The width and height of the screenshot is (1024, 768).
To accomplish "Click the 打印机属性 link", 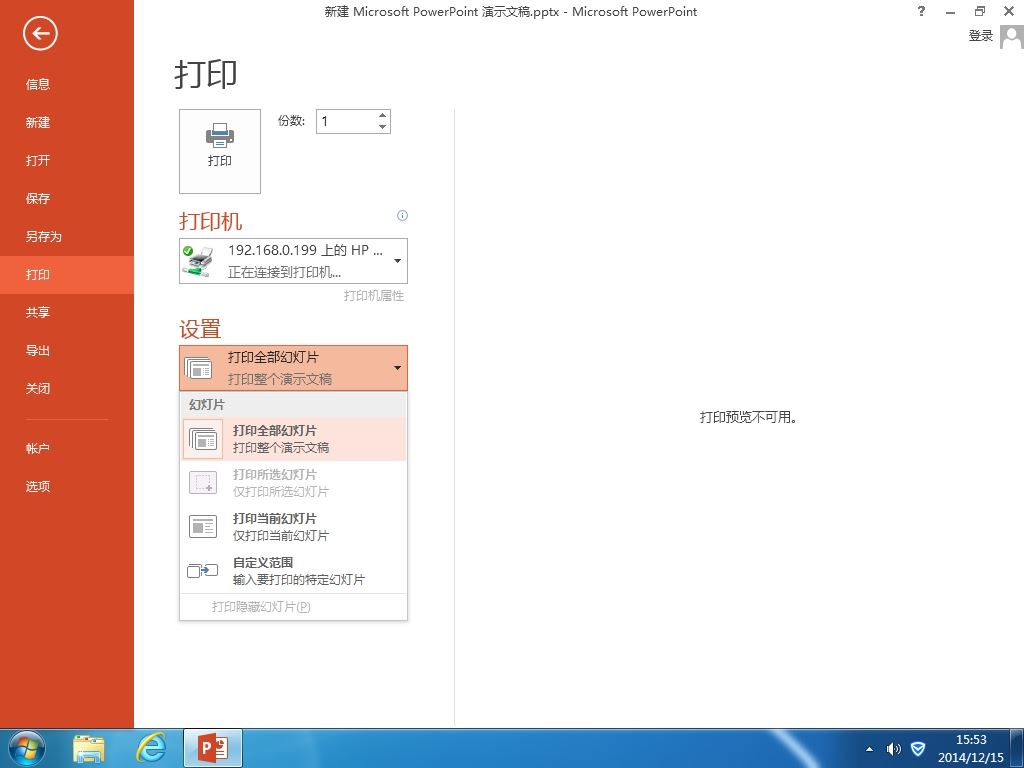I will tap(374, 296).
